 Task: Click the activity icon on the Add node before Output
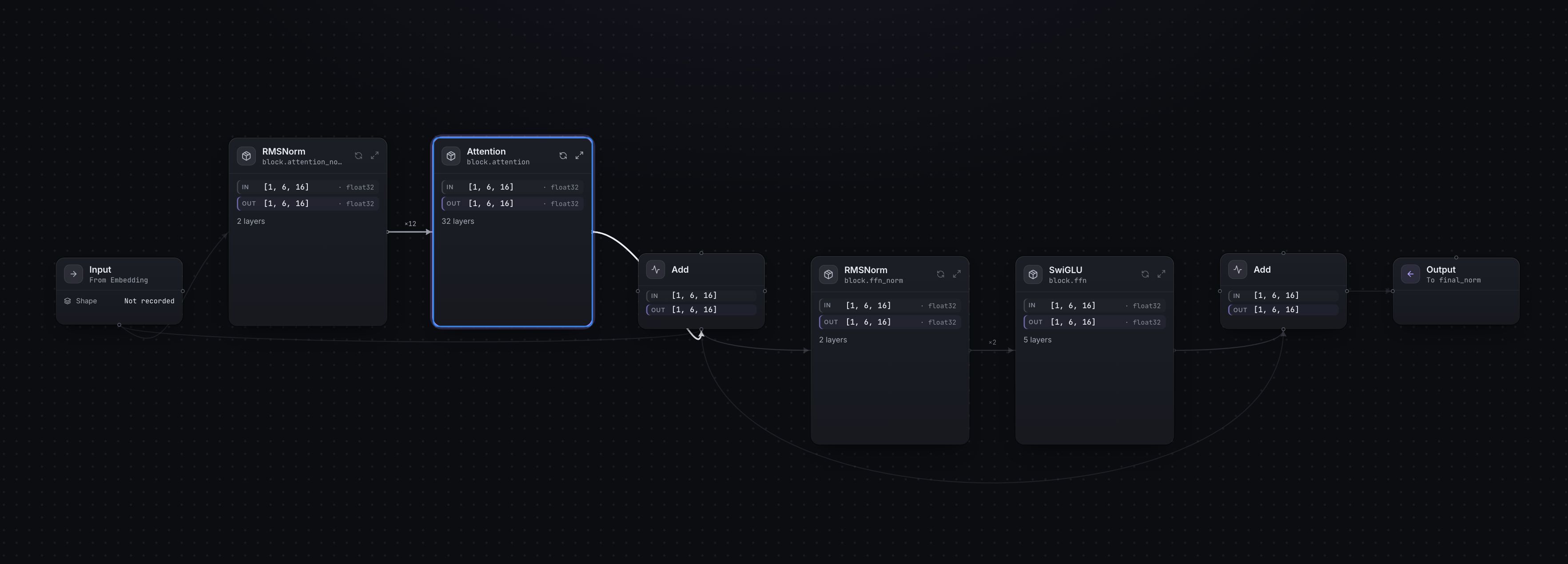tap(1238, 270)
